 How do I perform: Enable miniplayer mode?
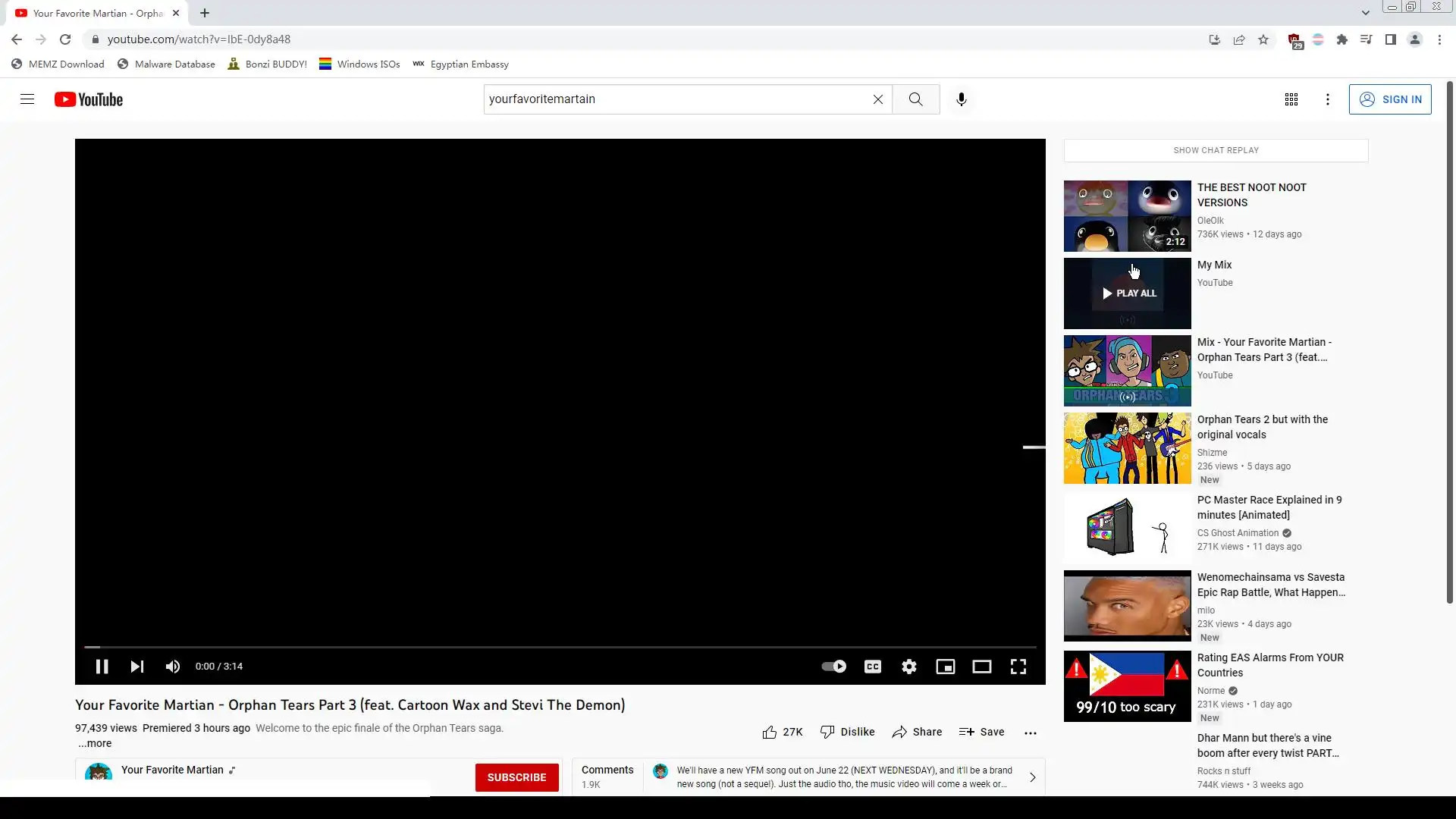coord(945,667)
